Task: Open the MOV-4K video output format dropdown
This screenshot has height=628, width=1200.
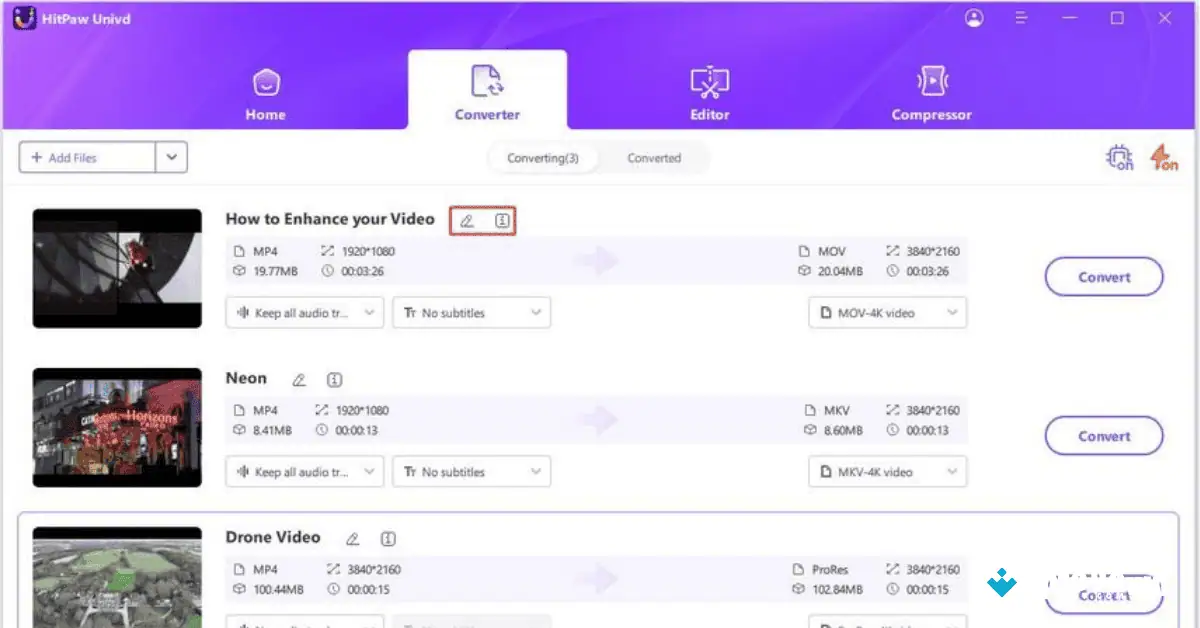Action: pos(886,312)
